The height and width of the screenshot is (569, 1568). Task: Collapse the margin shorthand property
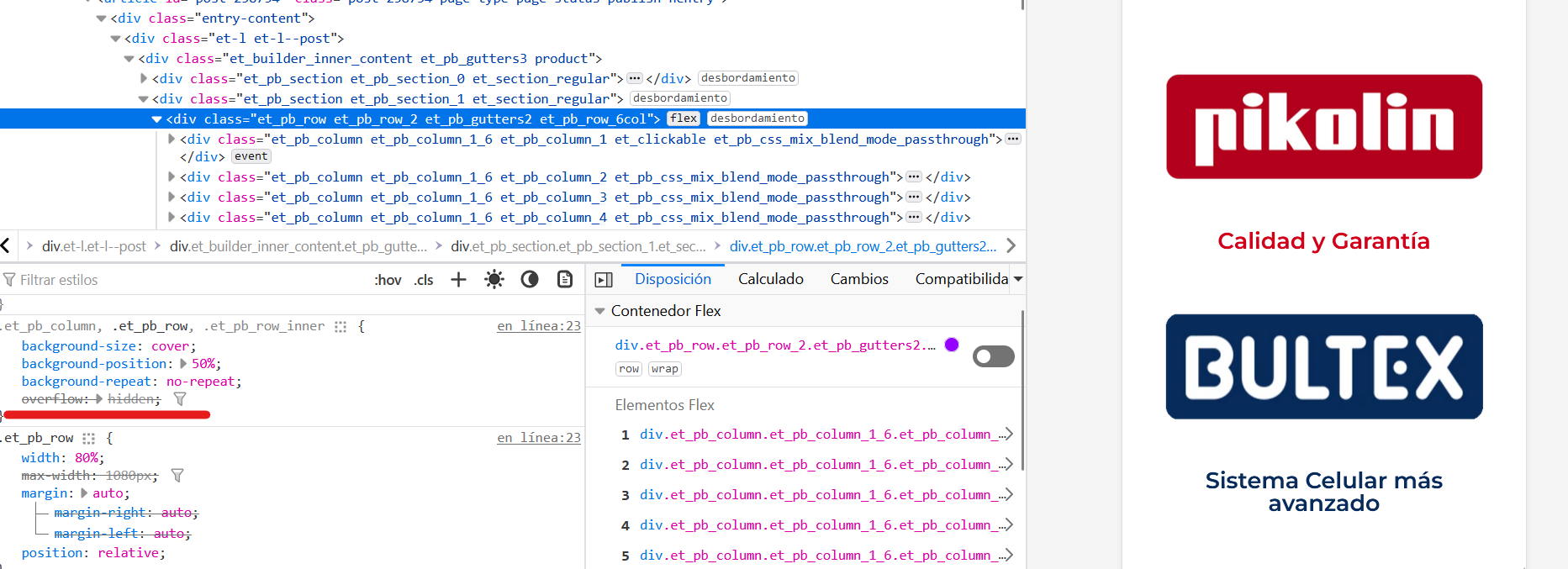pos(84,493)
